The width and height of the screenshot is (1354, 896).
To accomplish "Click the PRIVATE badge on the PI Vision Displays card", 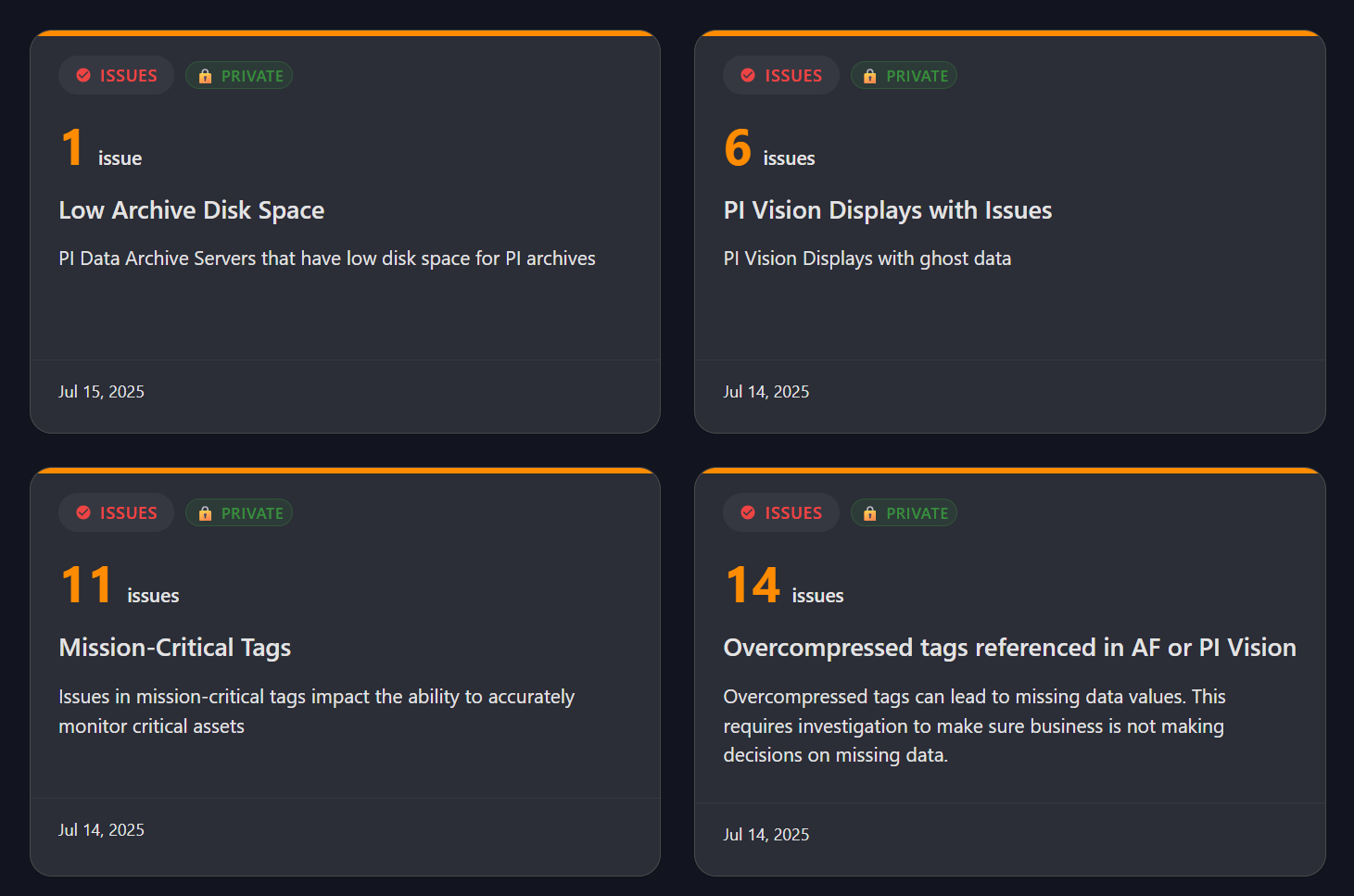I will point(904,76).
